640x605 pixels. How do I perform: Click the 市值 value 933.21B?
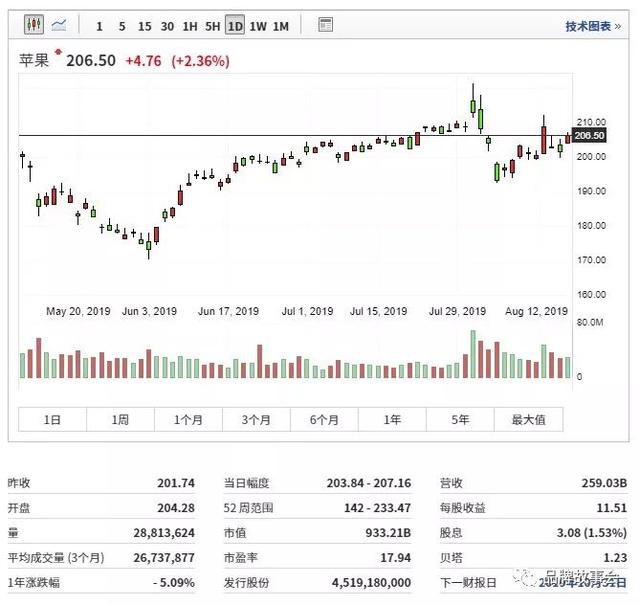click(388, 533)
